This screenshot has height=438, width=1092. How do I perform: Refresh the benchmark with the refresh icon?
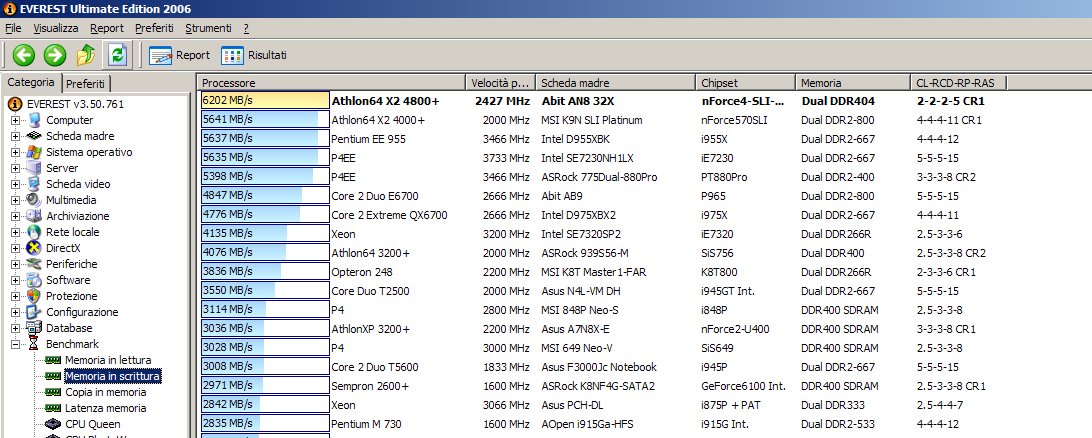118,55
